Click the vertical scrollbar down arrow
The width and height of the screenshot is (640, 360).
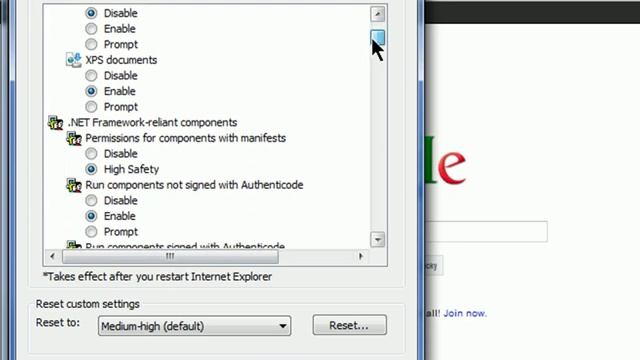point(378,239)
